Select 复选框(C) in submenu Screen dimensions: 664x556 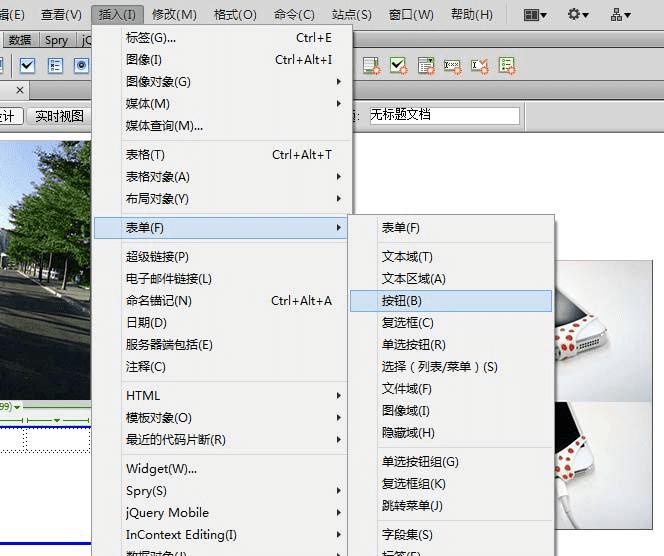pyautogui.click(x=451, y=323)
